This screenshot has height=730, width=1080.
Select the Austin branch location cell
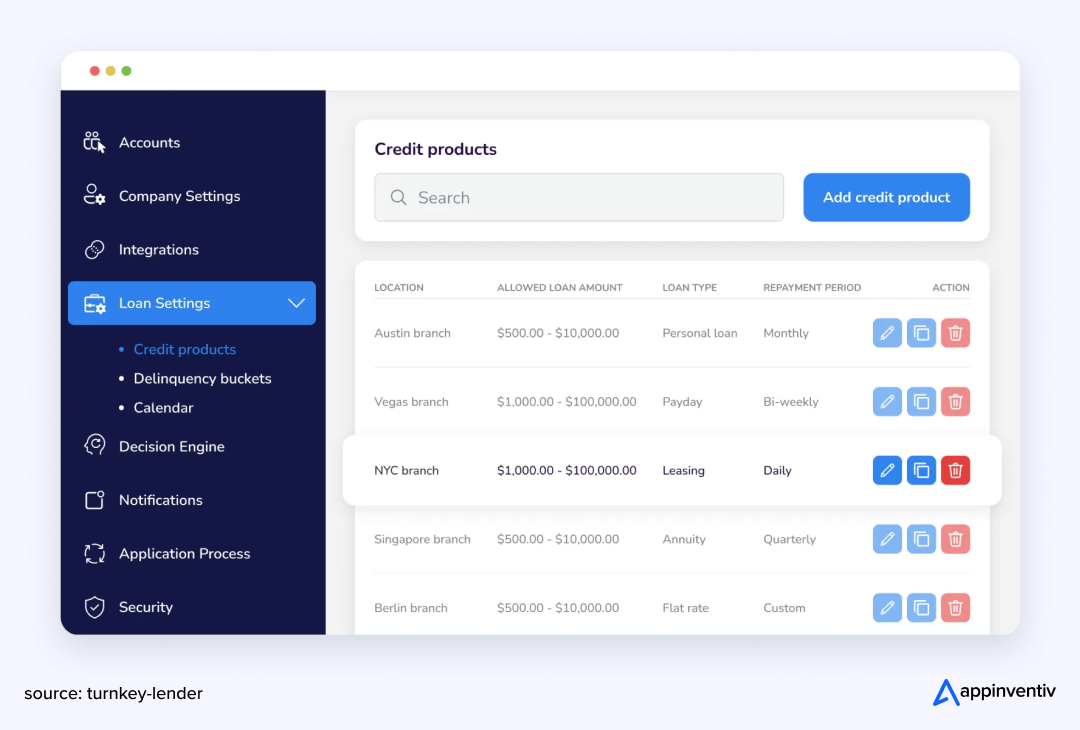(412, 333)
